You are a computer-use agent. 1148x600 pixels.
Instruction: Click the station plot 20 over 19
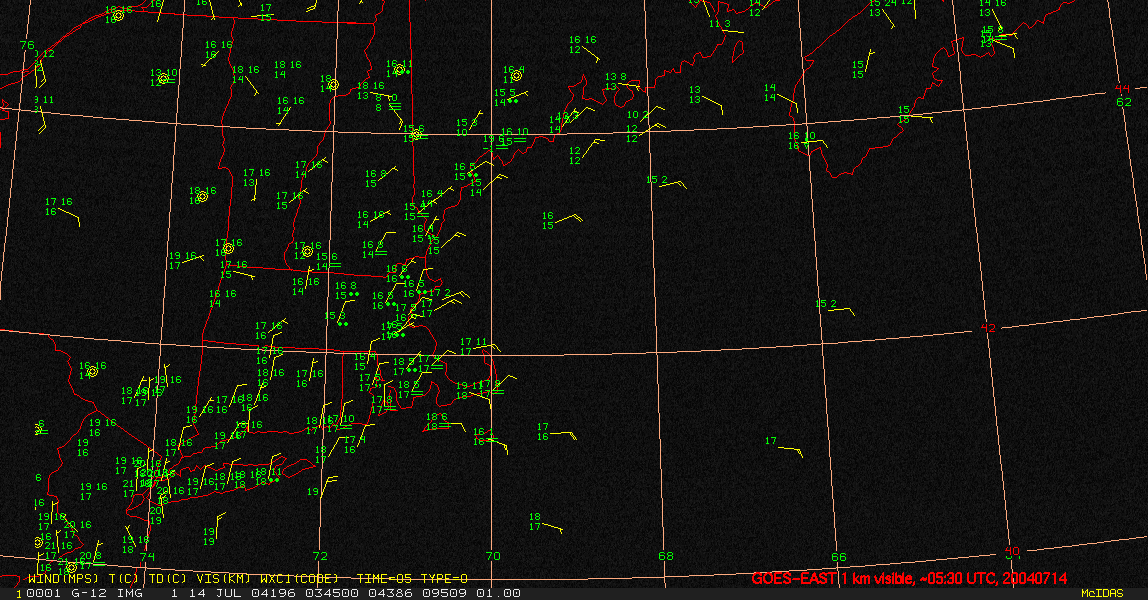click(x=156, y=516)
